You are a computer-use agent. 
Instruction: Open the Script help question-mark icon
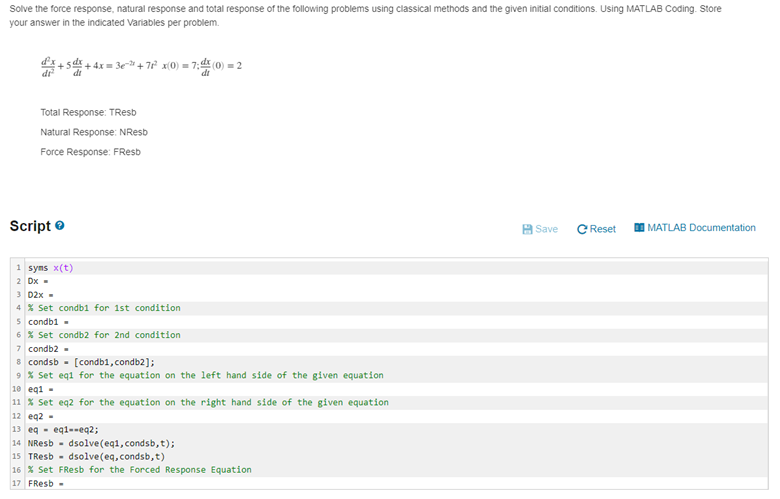pyautogui.click(x=60, y=225)
